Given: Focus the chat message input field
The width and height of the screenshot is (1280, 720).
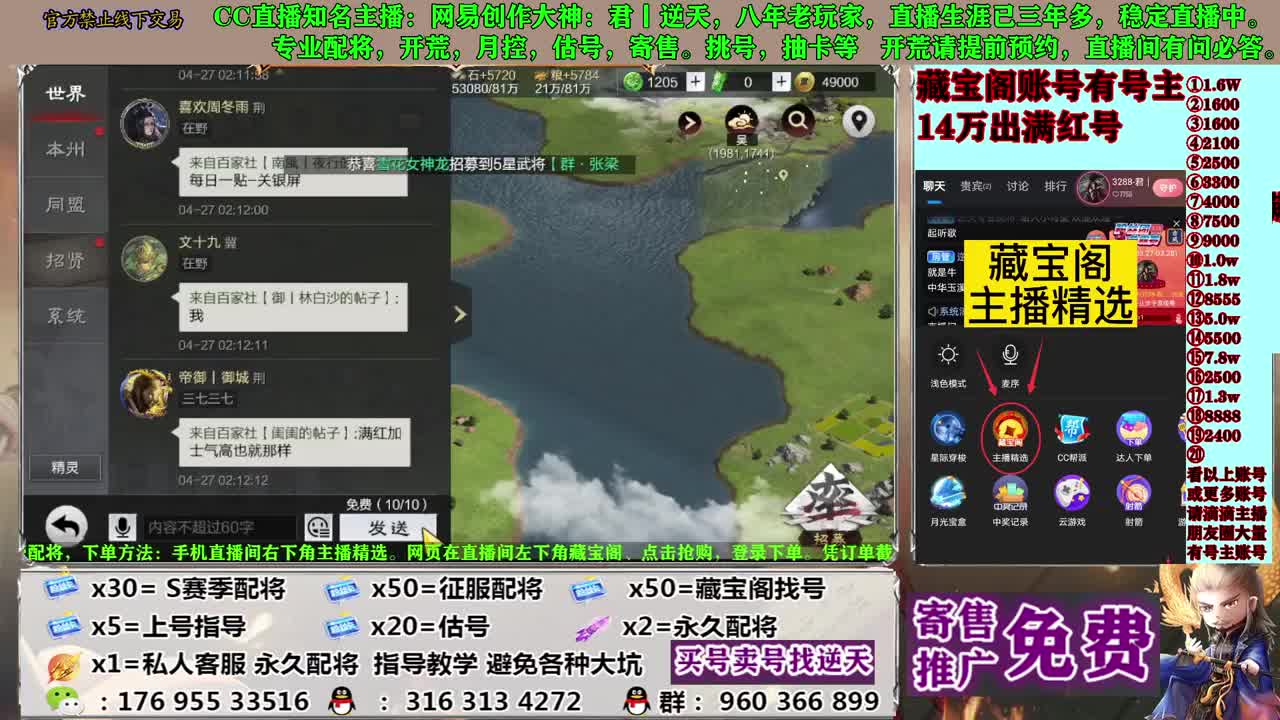Looking at the screenshot, I should point(218,527).
